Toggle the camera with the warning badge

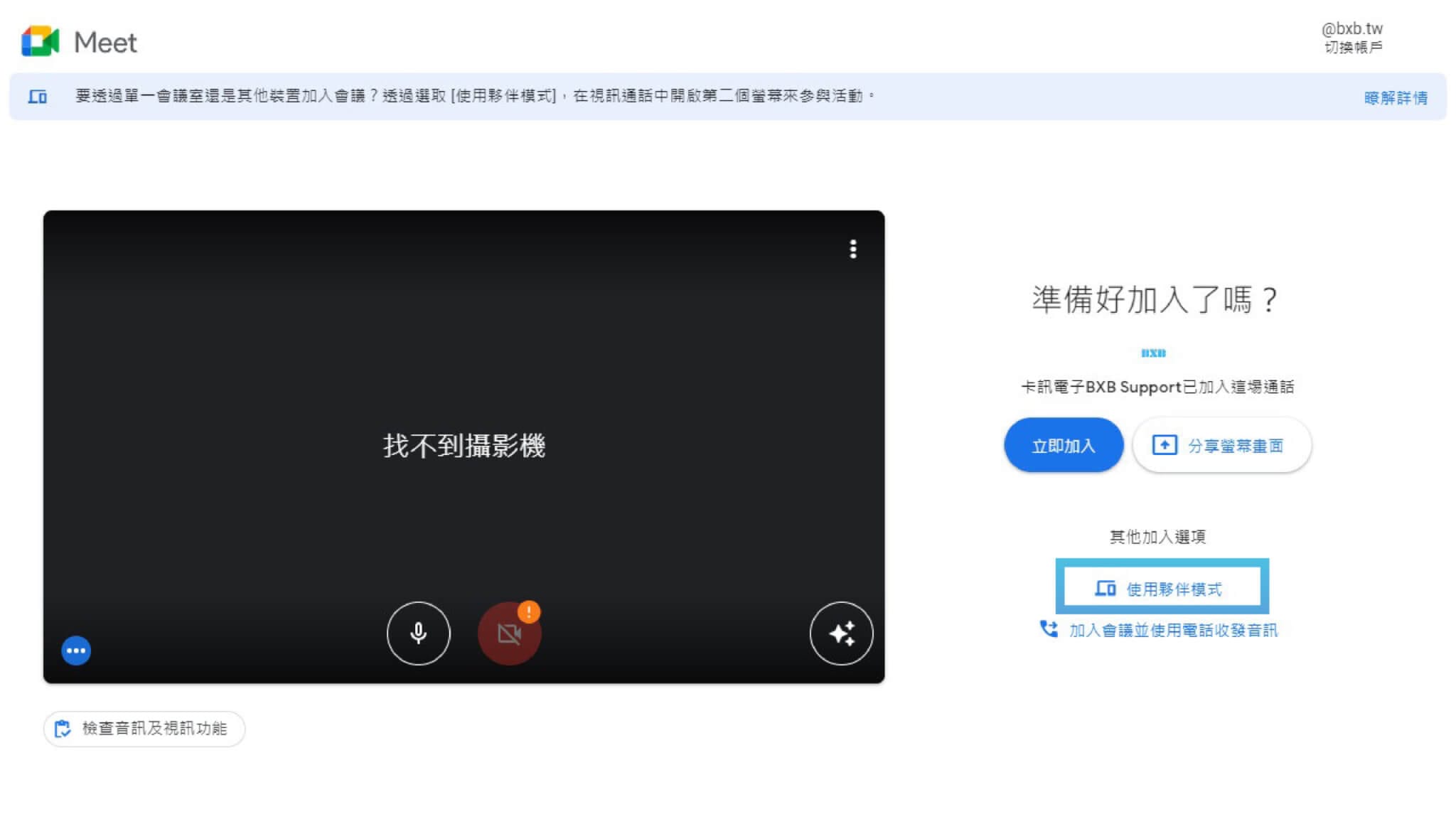pos(509,633)
